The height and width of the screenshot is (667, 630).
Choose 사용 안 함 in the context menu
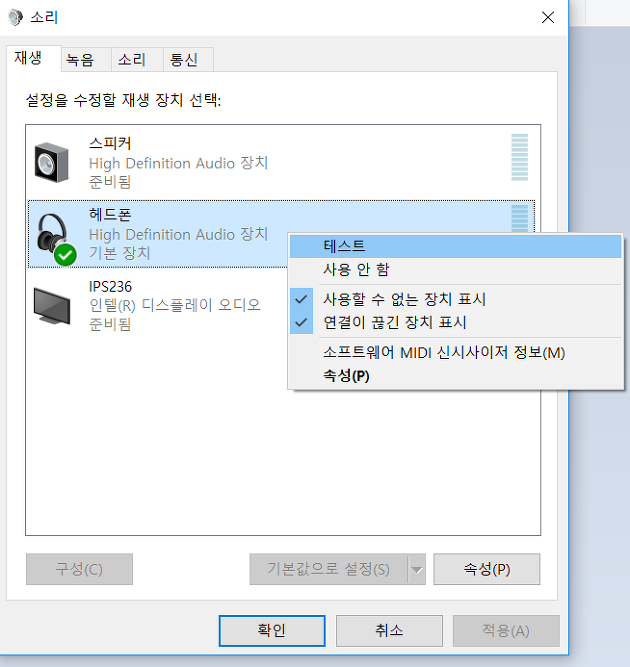coord(455,269)
